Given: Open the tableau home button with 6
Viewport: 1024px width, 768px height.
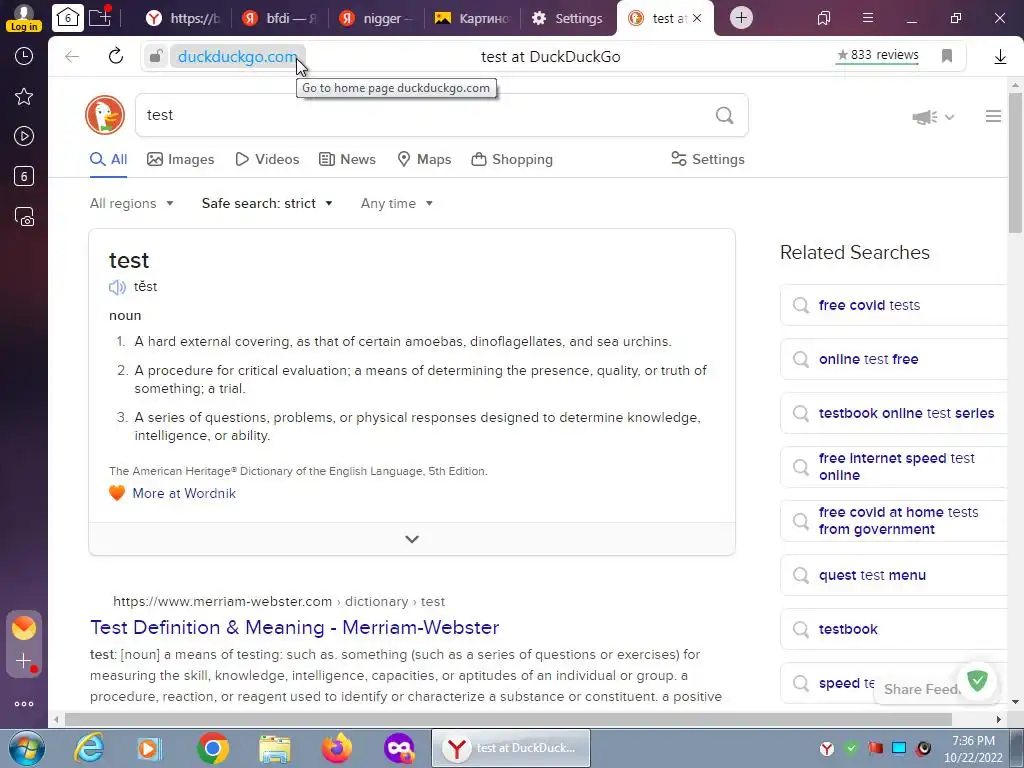Looking at the screenshot, I should tap(67, 18).
